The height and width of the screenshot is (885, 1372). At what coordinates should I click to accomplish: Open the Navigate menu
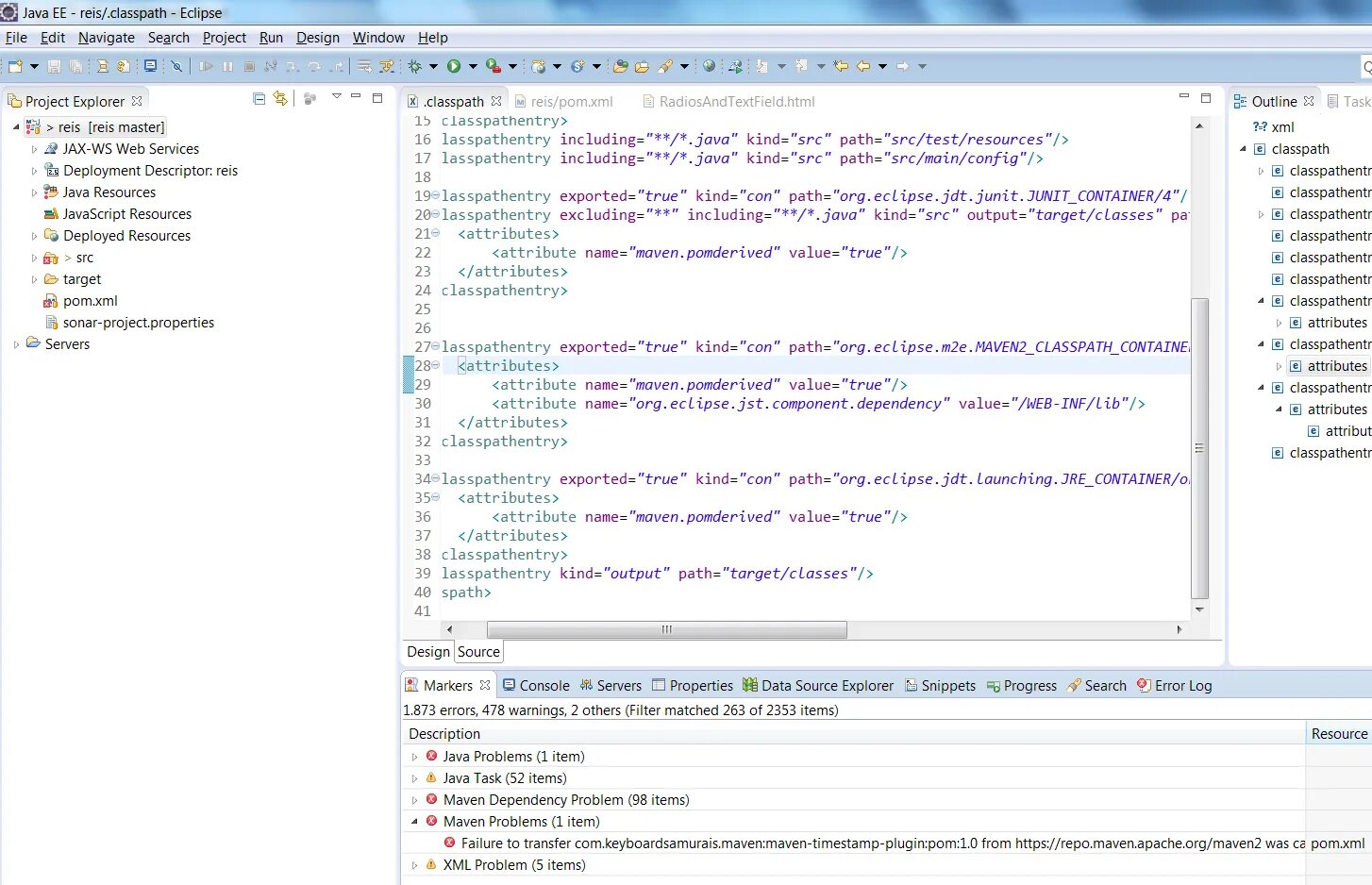click(x=107, y=38)
